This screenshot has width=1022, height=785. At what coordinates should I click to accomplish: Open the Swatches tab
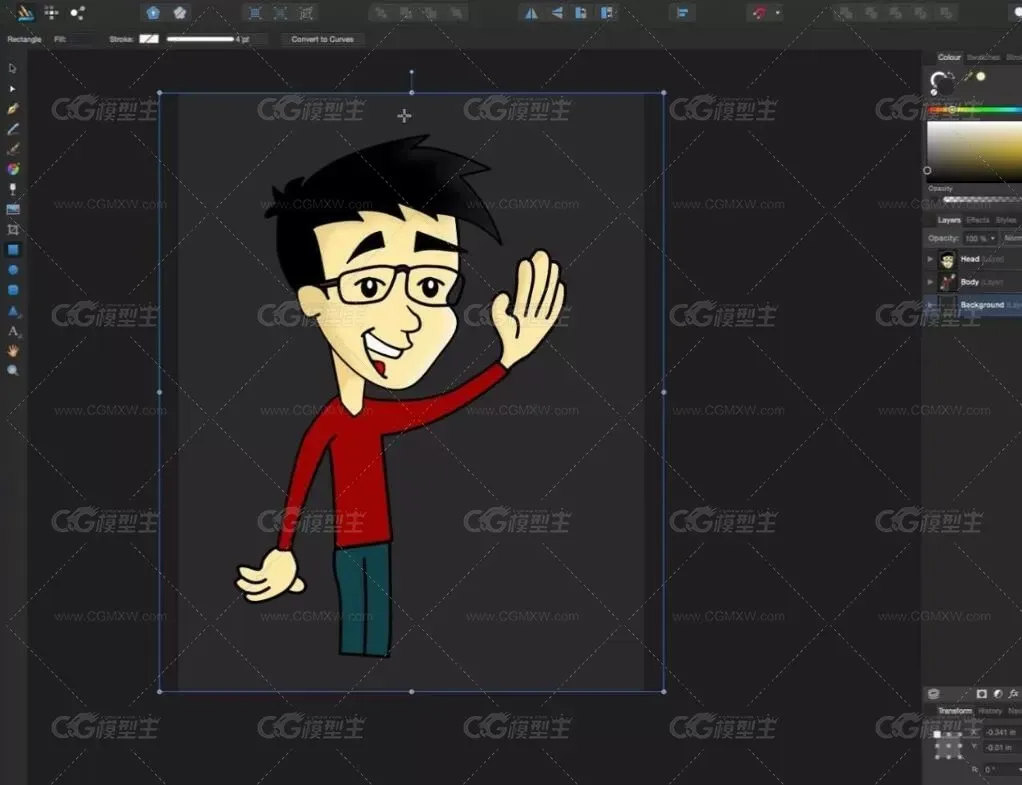tap(983, 57)
